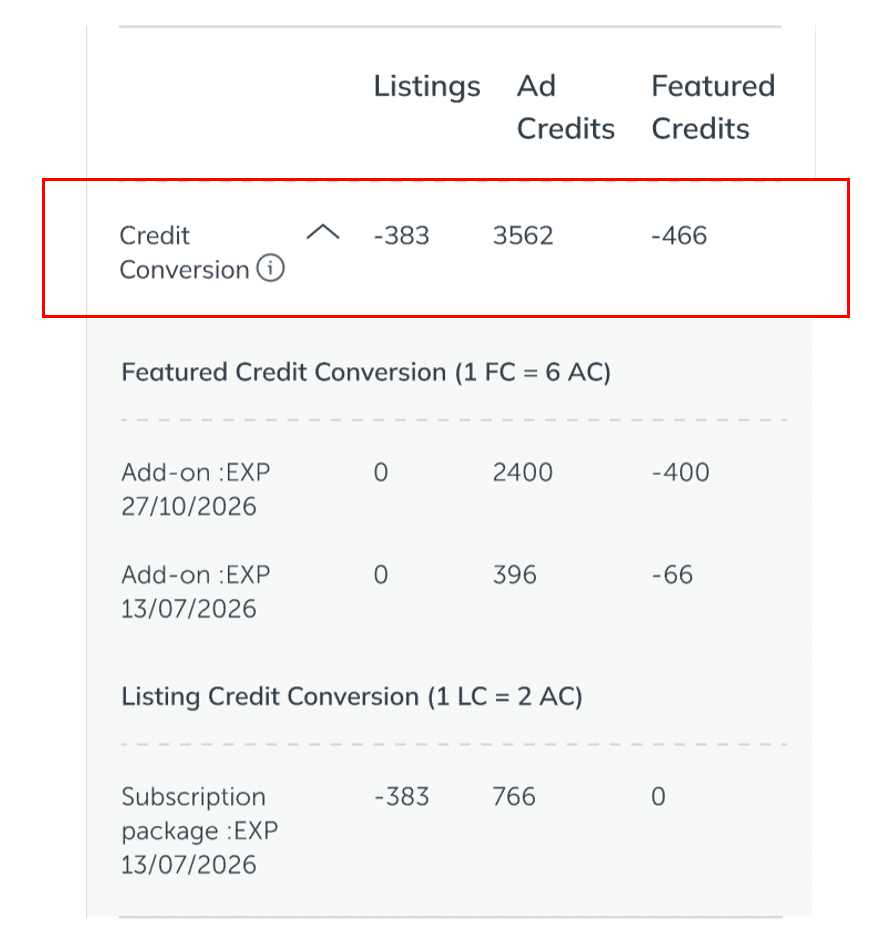Click the 2400 Ad Credits value
This screenshot has width=892, height=951.
522,472
